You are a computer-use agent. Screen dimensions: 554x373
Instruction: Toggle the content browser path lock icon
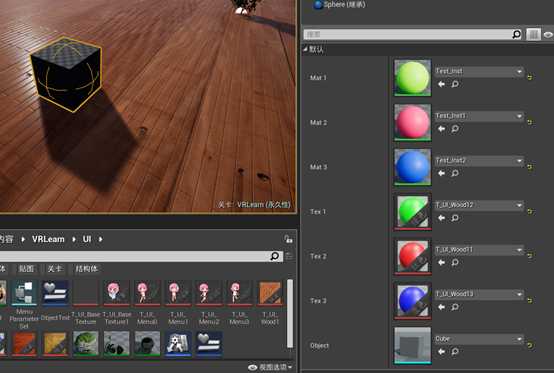pyautogui.click(x=288, y=239)
